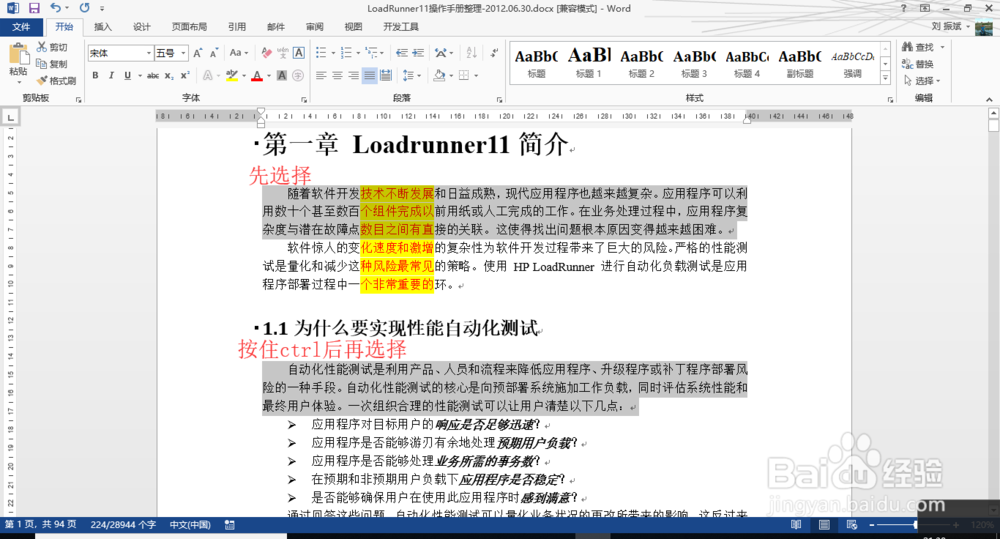Open the multilevel list dropdown

383,53
